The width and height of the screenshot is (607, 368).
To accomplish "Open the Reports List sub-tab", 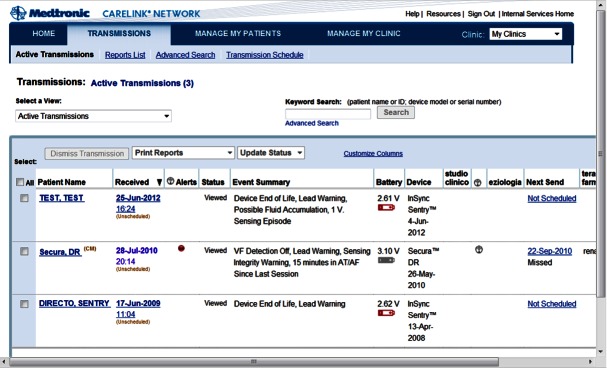I will (x=125, y=55).
